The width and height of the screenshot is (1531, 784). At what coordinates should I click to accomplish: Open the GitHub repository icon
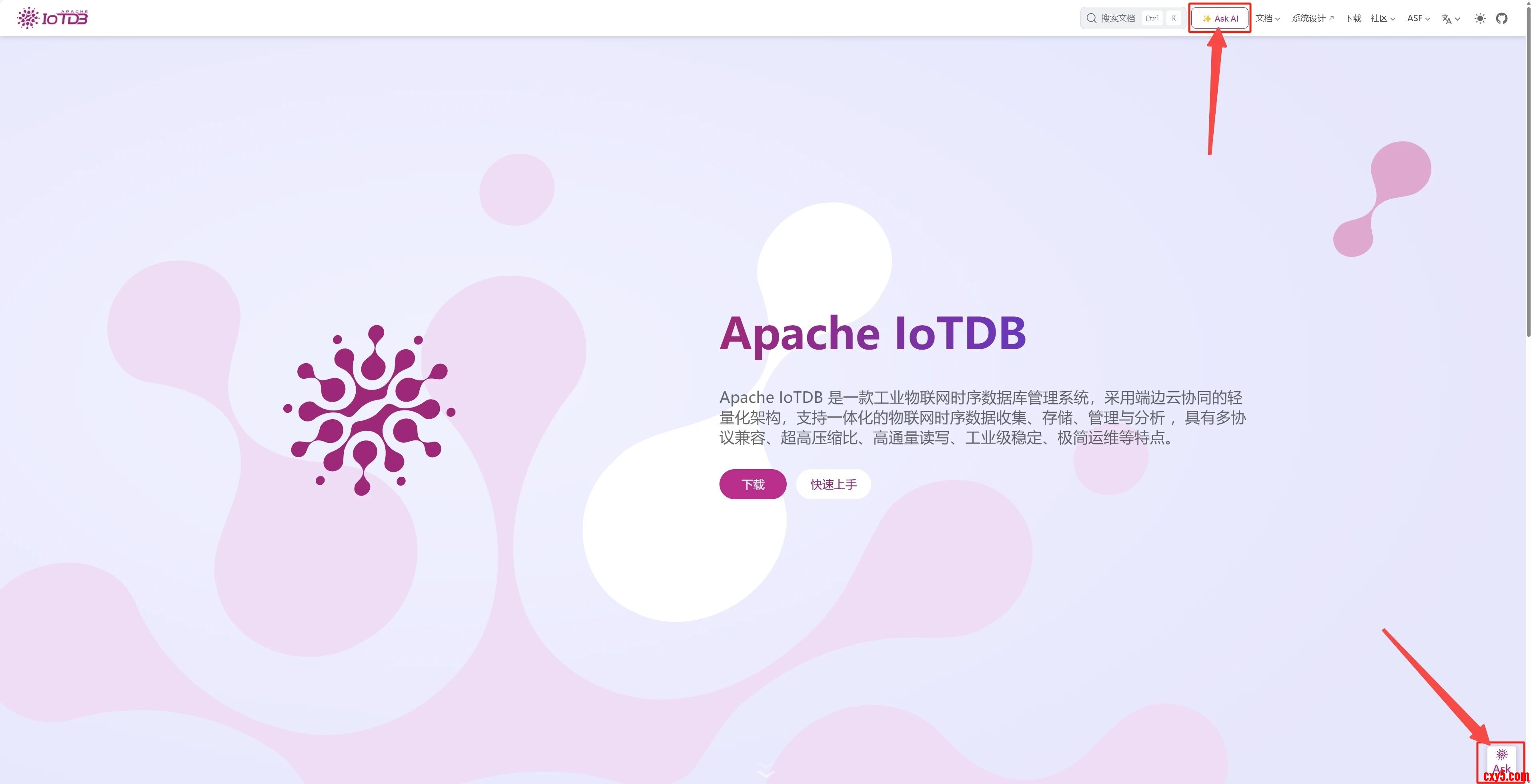pos(1501,18)
